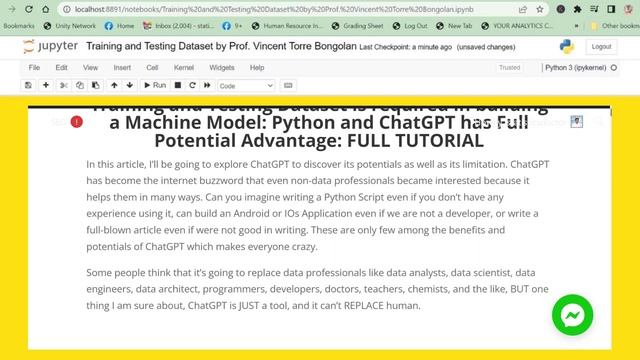
Task: Click the Run cell button
Action: click(x=155, y=85)
